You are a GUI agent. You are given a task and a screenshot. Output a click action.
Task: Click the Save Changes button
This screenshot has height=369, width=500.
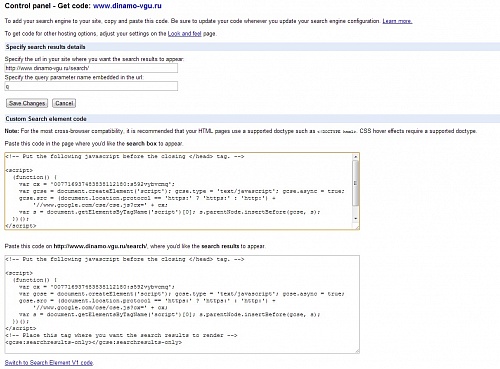pos(27,103)
